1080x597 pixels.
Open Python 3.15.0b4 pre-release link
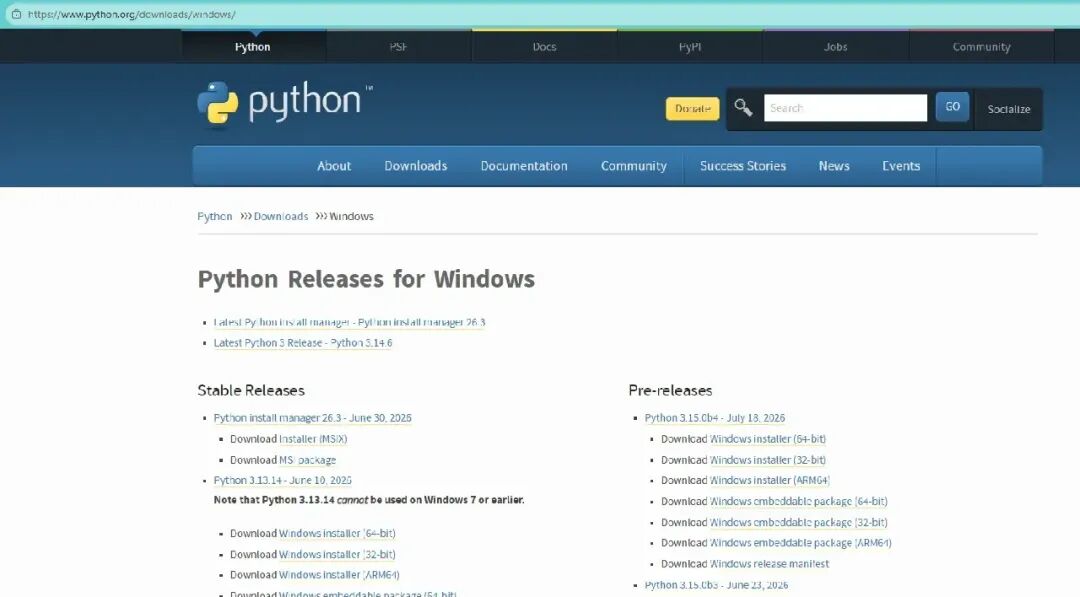click(715, 418)
